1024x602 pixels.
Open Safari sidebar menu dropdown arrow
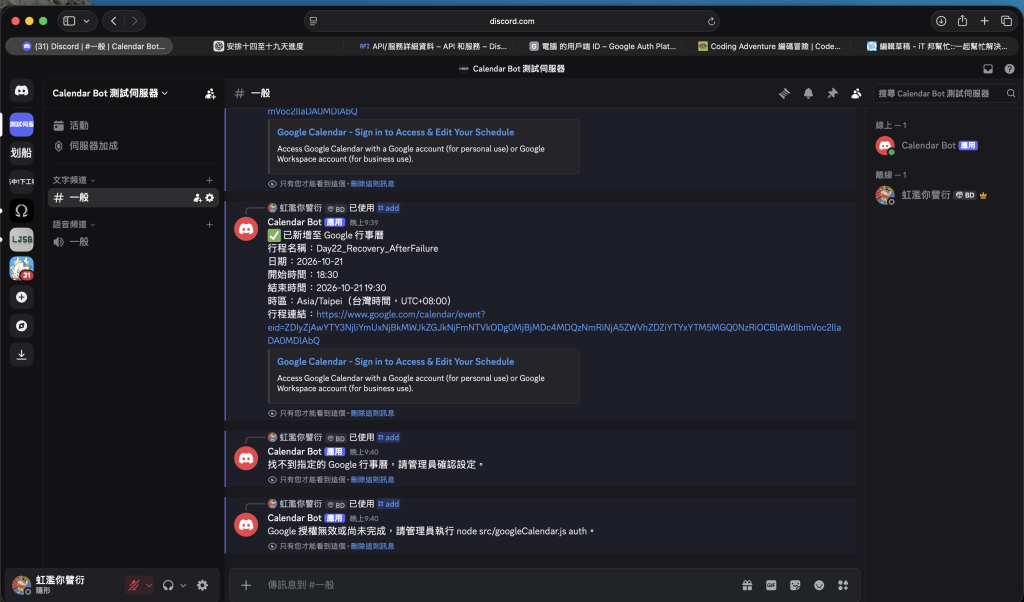[86, 21]
